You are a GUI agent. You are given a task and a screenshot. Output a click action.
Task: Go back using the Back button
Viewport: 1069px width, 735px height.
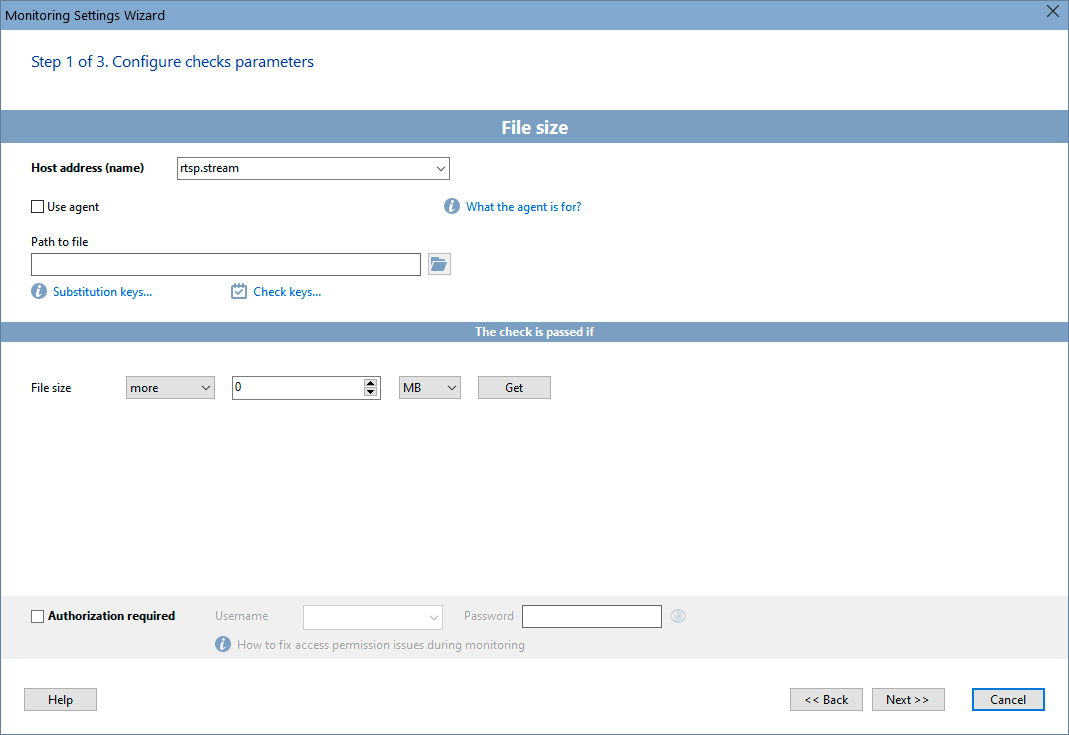click(x=826, y=699)
